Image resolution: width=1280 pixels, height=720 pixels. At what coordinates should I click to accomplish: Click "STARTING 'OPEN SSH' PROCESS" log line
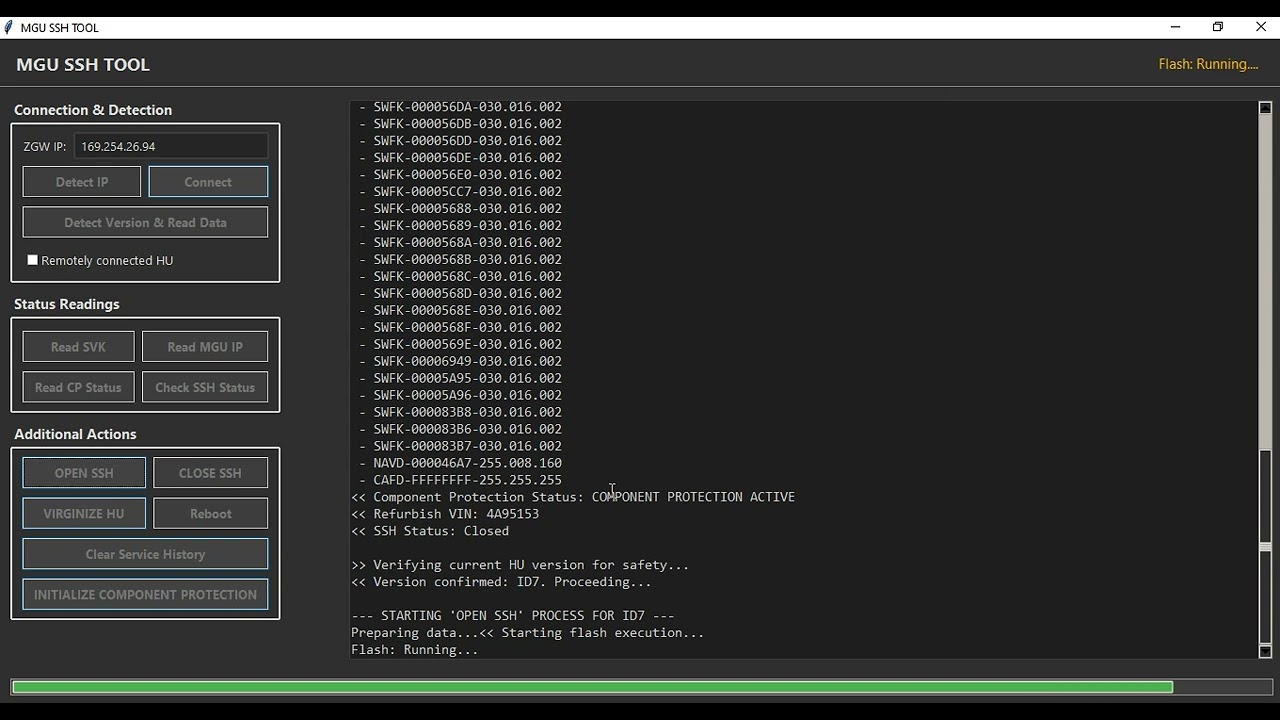(x=513, y=616)
